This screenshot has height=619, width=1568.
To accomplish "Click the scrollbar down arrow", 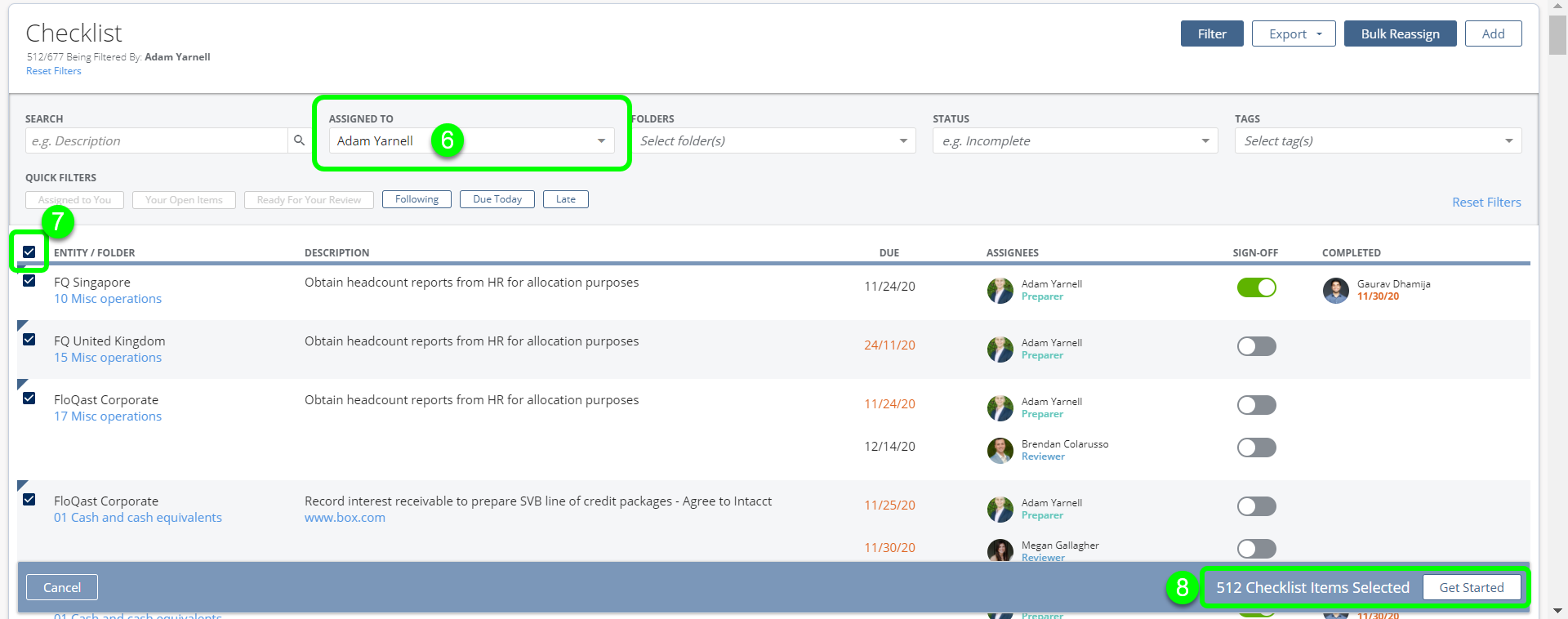I will tap(1557, 609).
